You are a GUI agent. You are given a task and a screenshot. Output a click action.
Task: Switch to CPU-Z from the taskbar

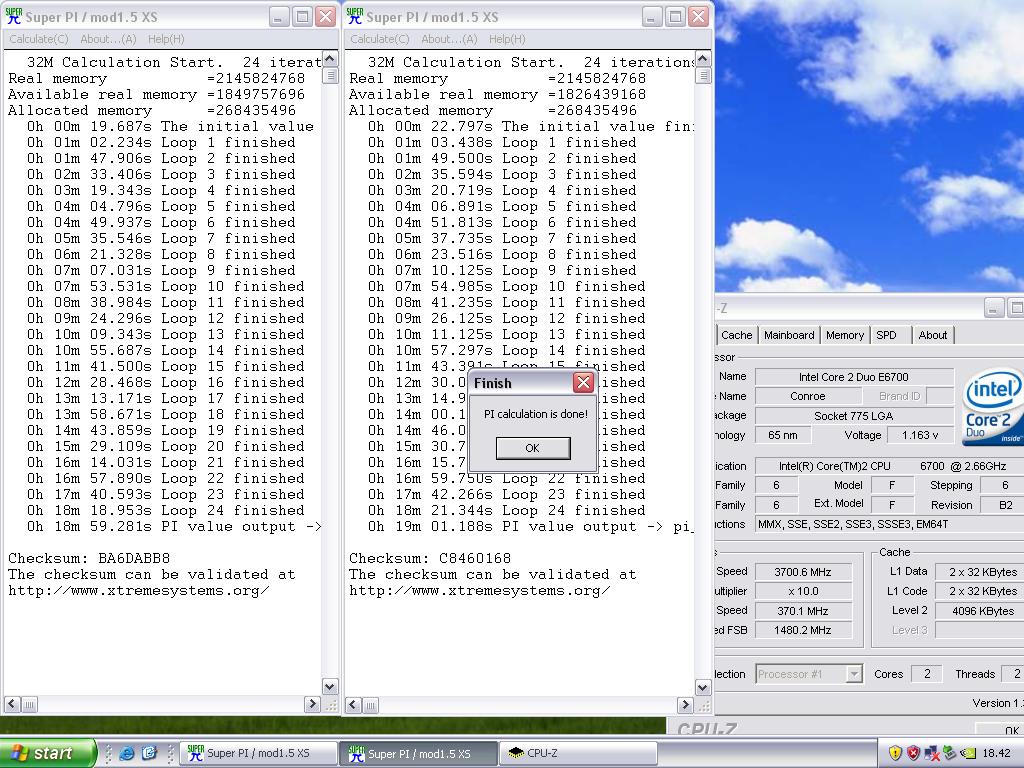click(579, 753)
